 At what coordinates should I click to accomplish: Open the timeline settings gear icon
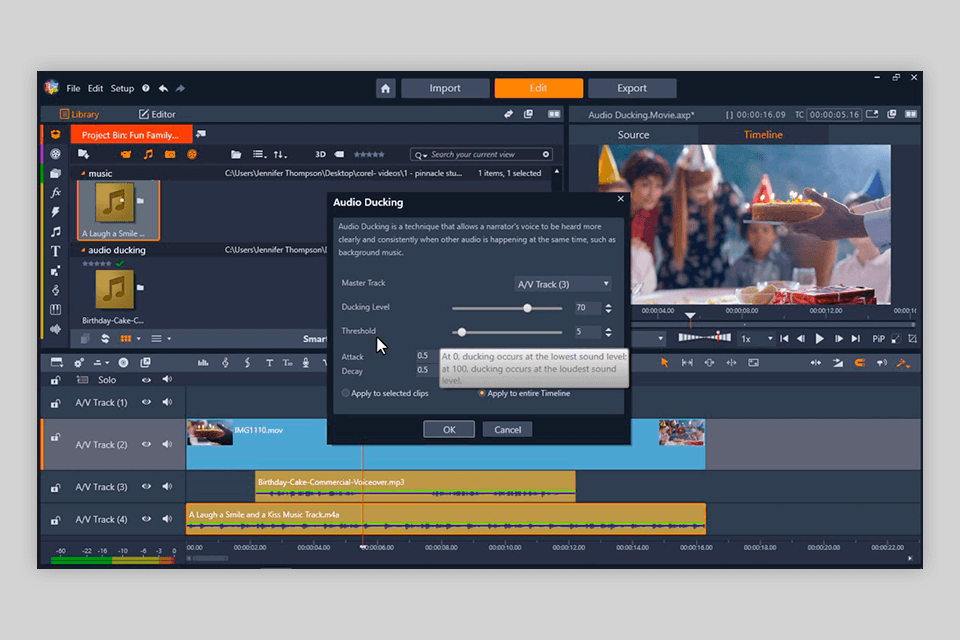pyautogui.click(x=79, y=363)
